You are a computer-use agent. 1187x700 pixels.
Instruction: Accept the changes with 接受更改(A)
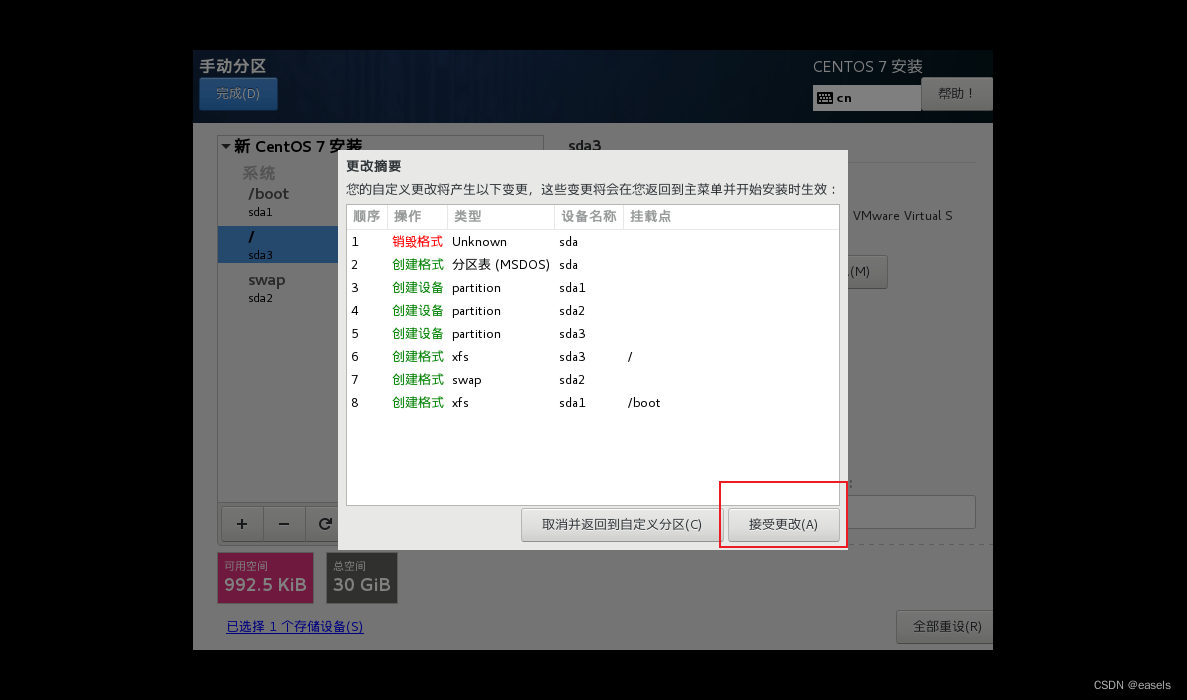pos(783,524)
